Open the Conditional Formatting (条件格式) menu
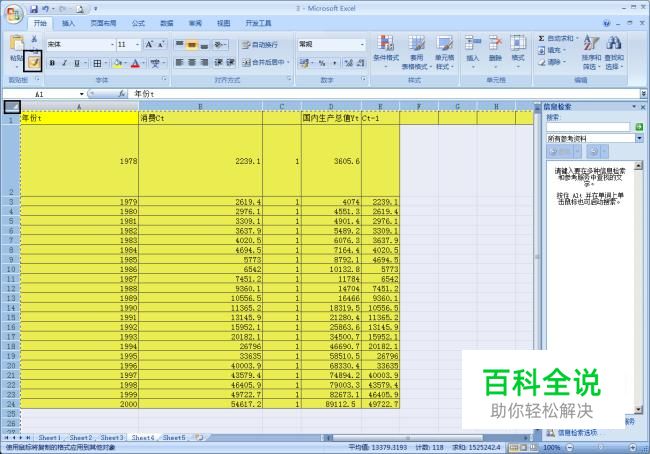Viewport: 650px width, 454px height. [386, 53]
